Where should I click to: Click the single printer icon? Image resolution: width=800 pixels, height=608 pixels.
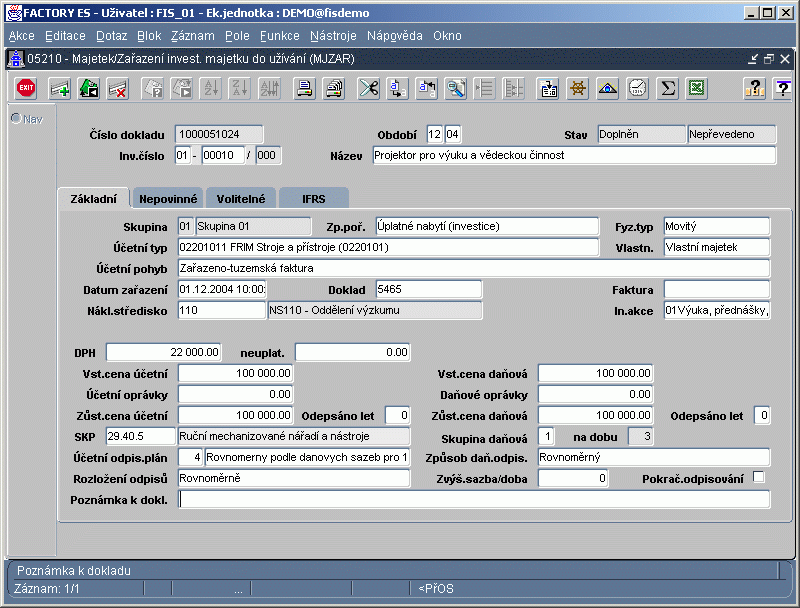304,88
